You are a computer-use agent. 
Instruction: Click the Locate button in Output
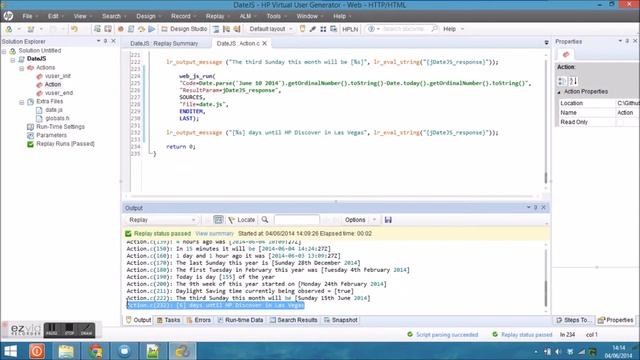[242, 220]
